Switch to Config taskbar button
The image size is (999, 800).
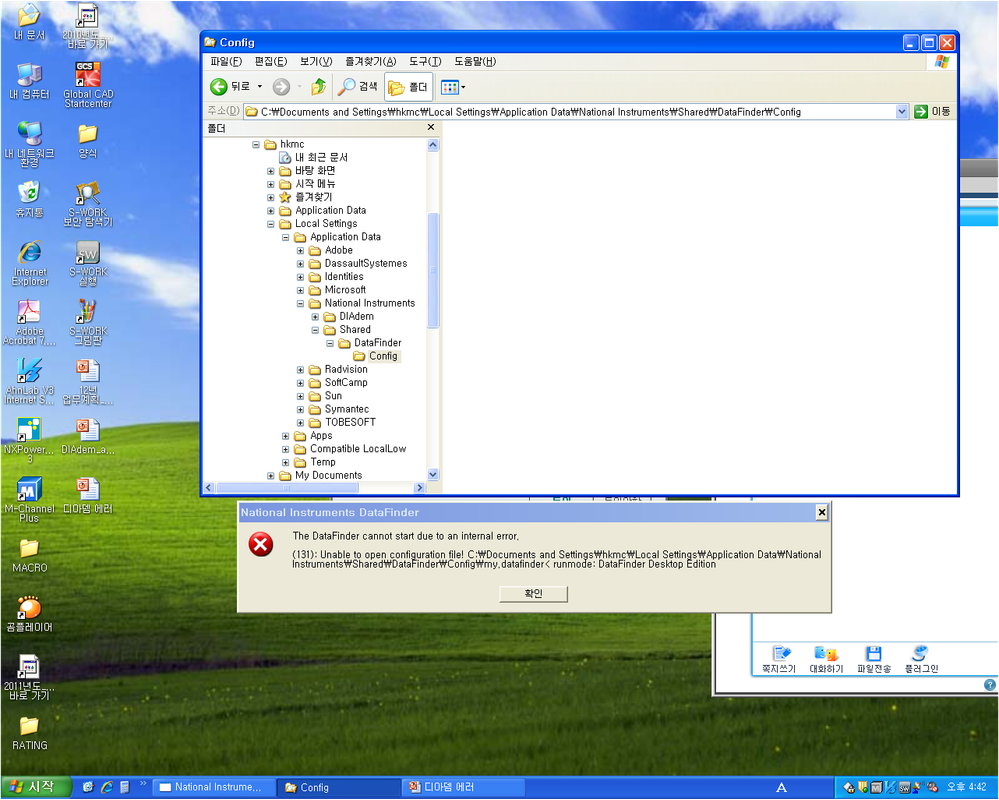click(x=340, y=787)
